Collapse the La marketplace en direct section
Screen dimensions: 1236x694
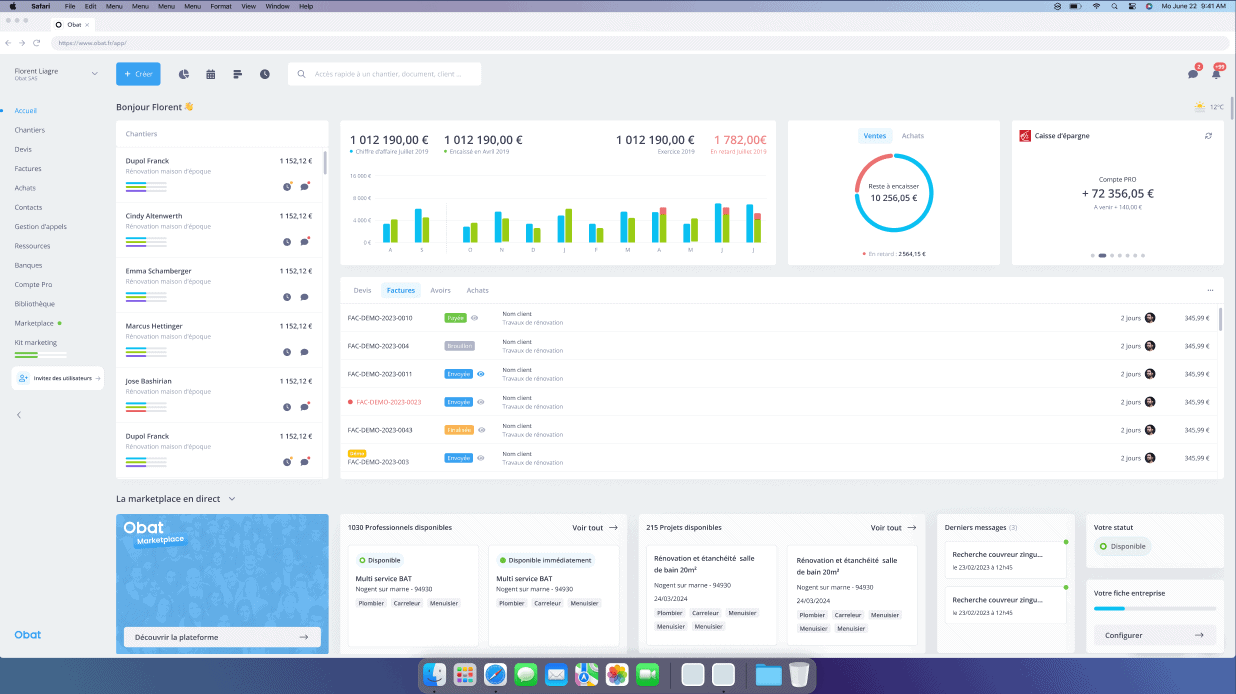pyautogui.click(x=232, y=498)
